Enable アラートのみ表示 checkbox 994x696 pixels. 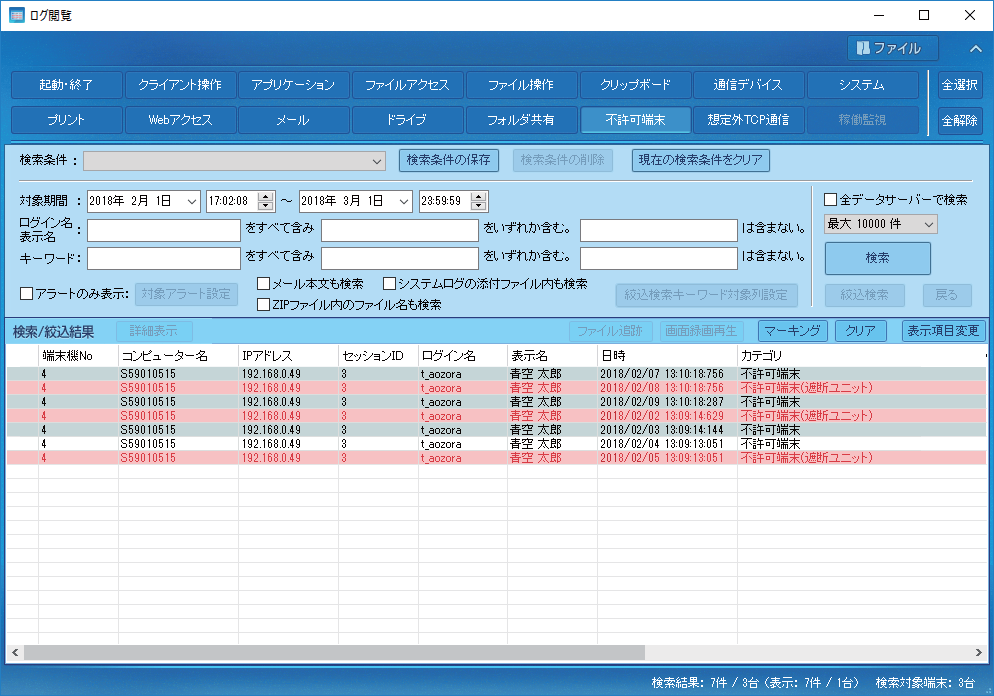click(27, 293)
